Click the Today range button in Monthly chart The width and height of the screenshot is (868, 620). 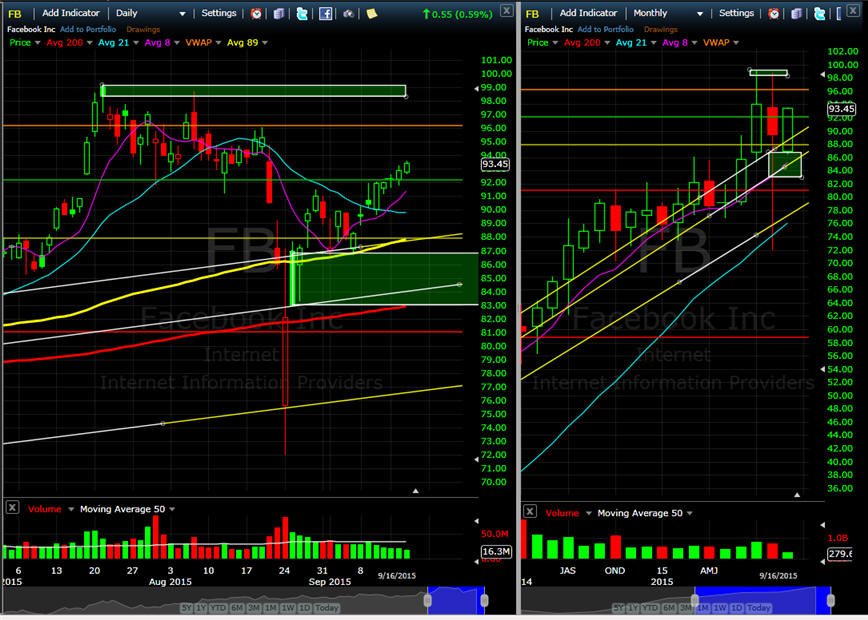coord(759,608)
